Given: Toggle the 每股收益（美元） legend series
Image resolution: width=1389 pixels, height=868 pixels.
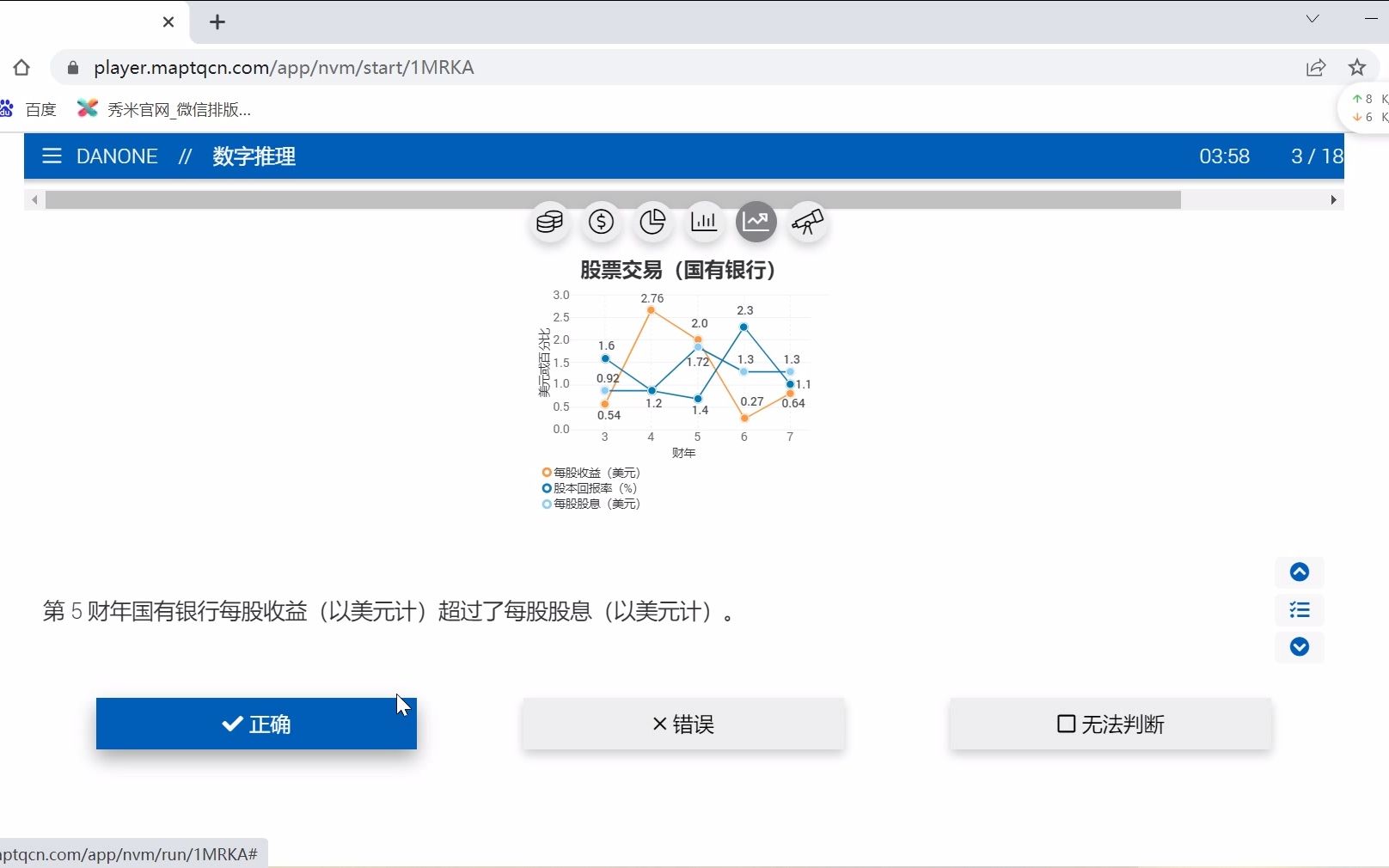Looking at the screenshot, I should (x=591, y=473).
